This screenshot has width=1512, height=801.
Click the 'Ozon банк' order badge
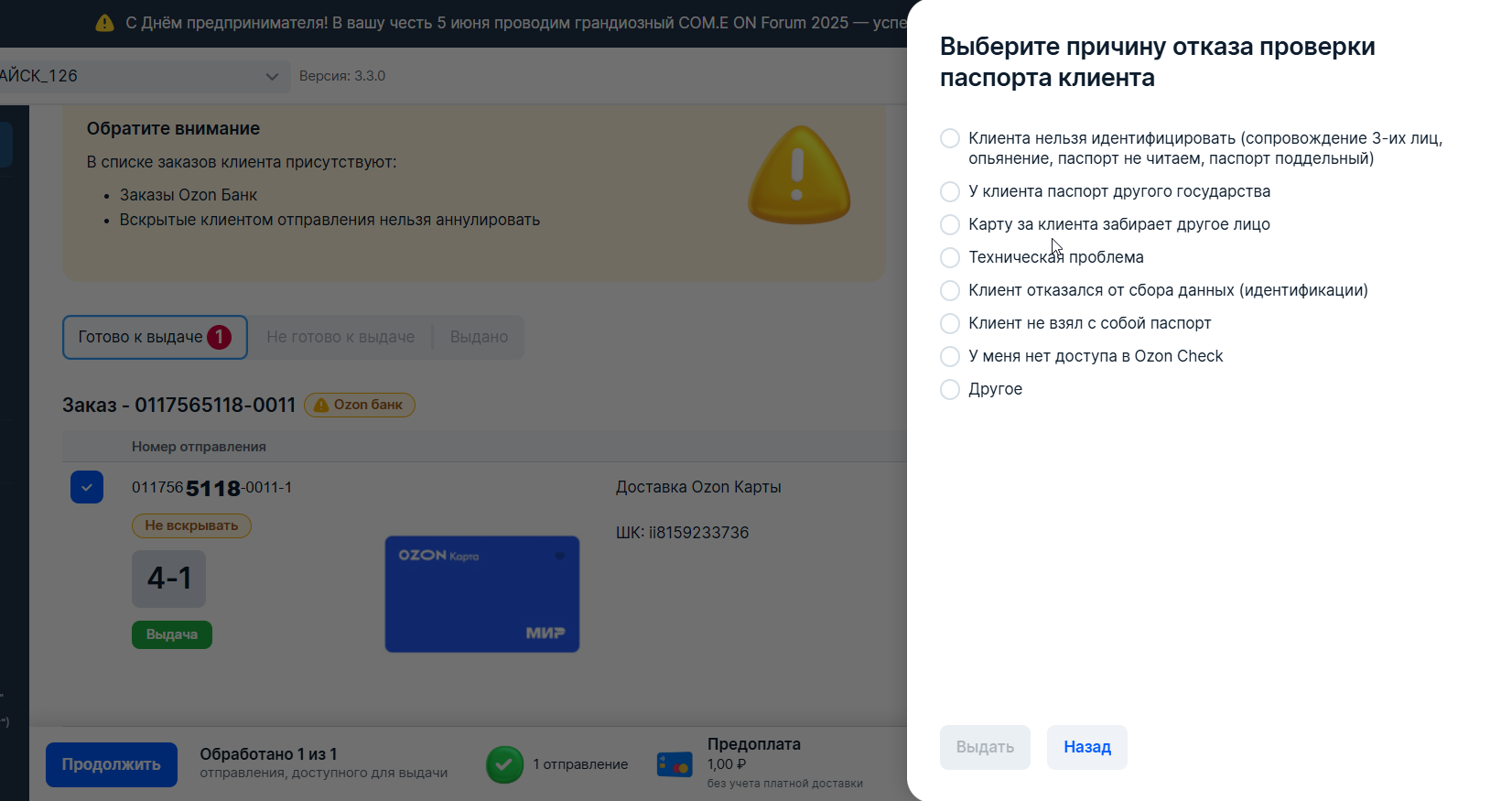coord(360,405)
